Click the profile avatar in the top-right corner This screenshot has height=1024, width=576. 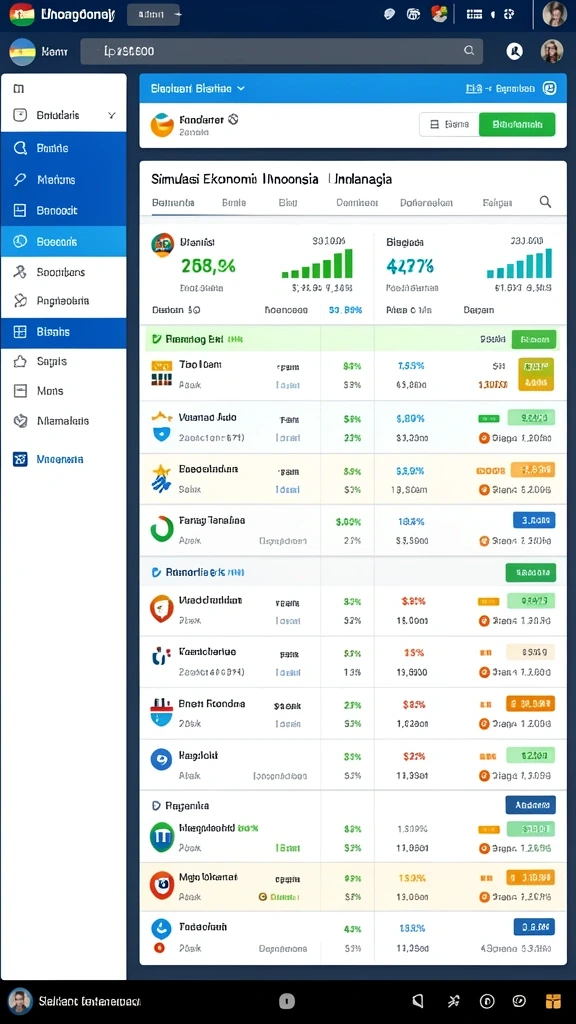coord(554,14)
